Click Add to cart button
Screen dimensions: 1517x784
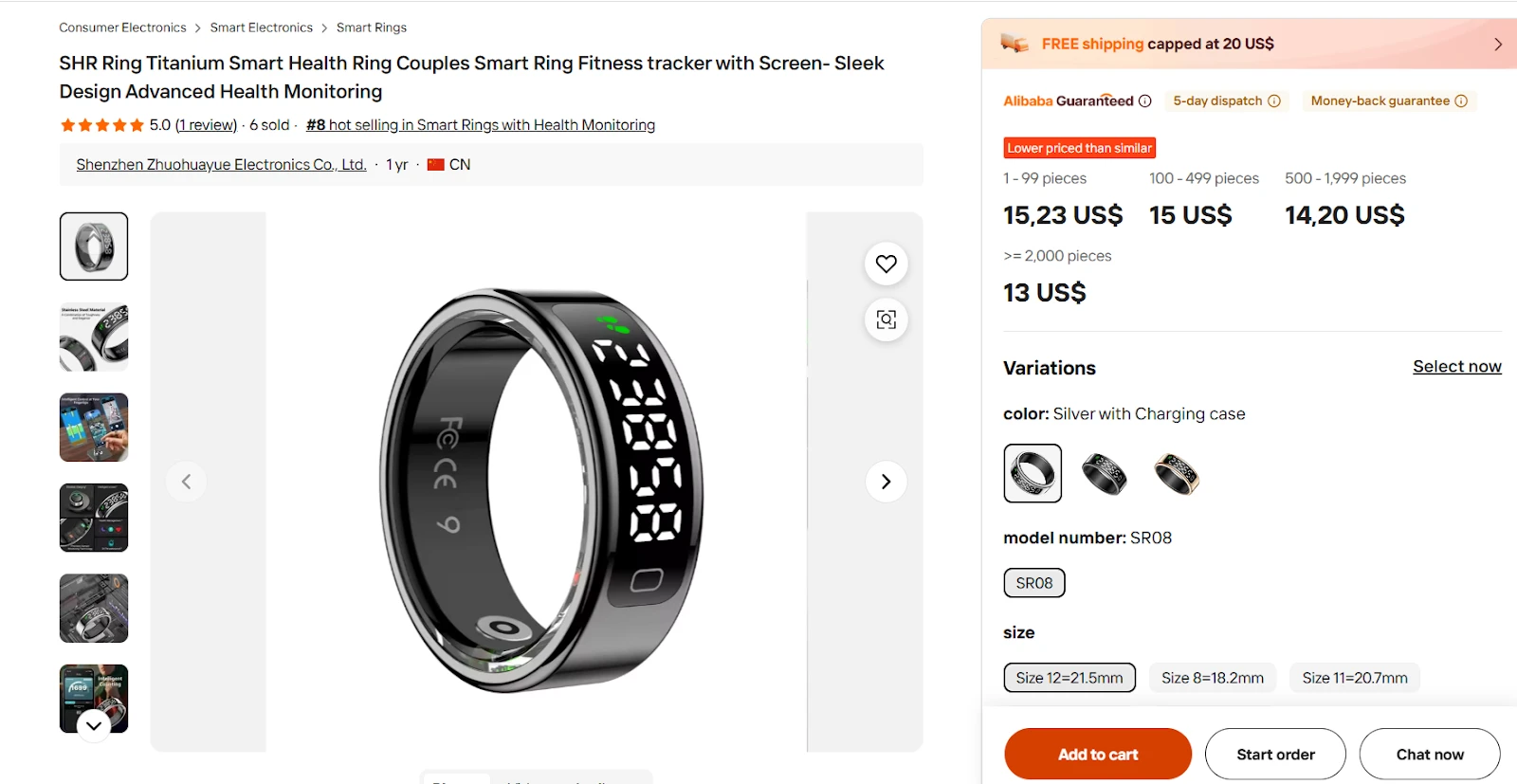(x=1098, y=755)
